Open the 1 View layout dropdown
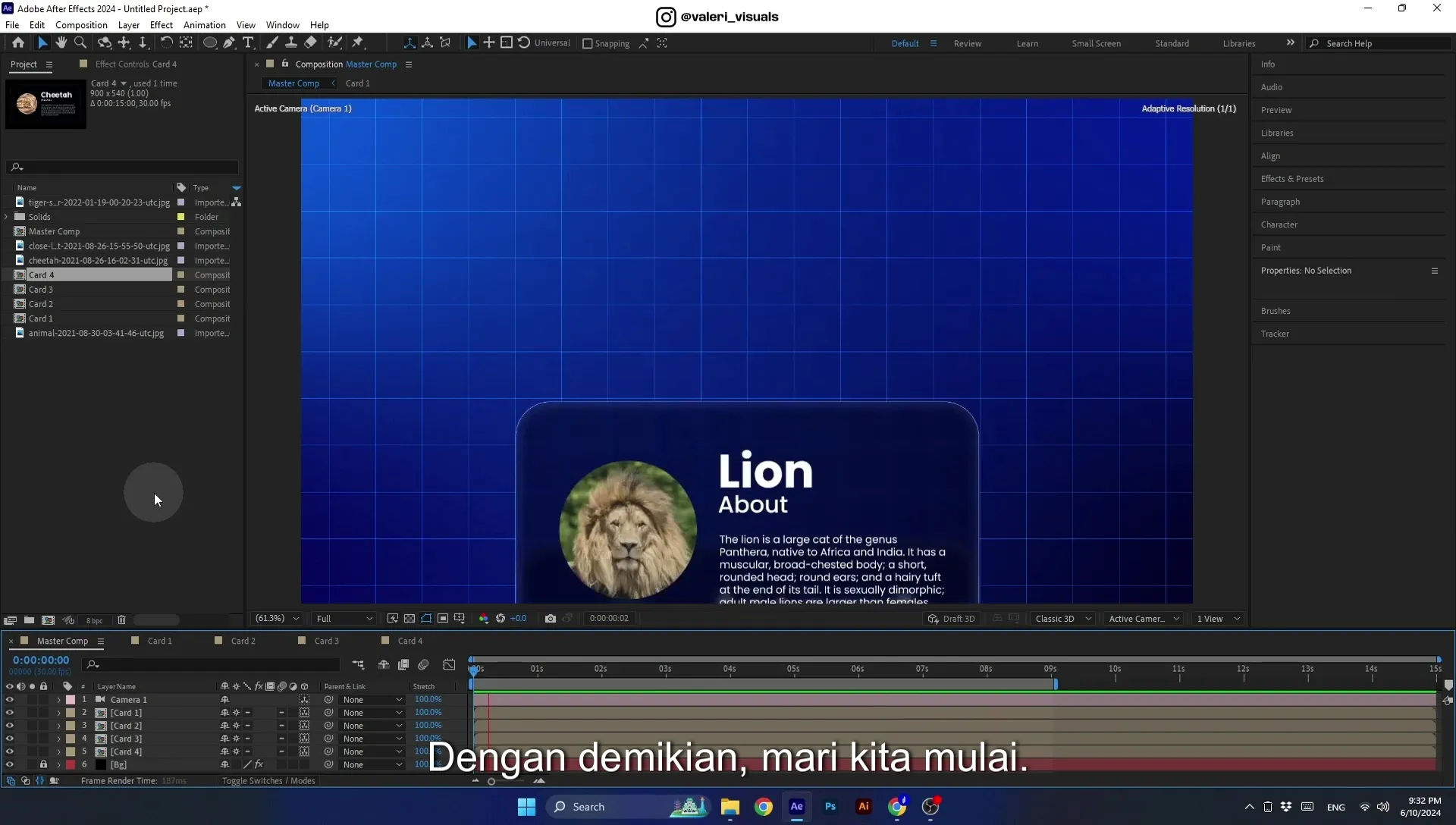The height and width of the screenshot is (825, 1456). tap(1218, 619)
